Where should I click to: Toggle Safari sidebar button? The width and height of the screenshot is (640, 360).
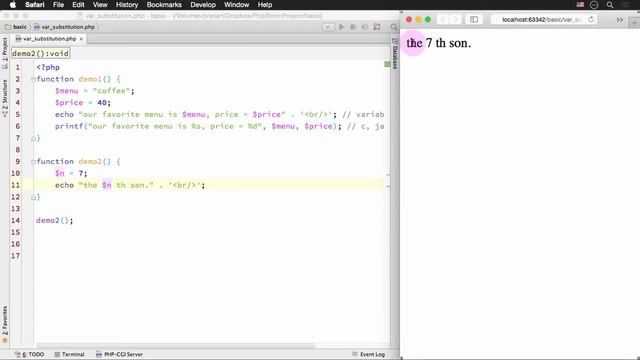point(474,20)
